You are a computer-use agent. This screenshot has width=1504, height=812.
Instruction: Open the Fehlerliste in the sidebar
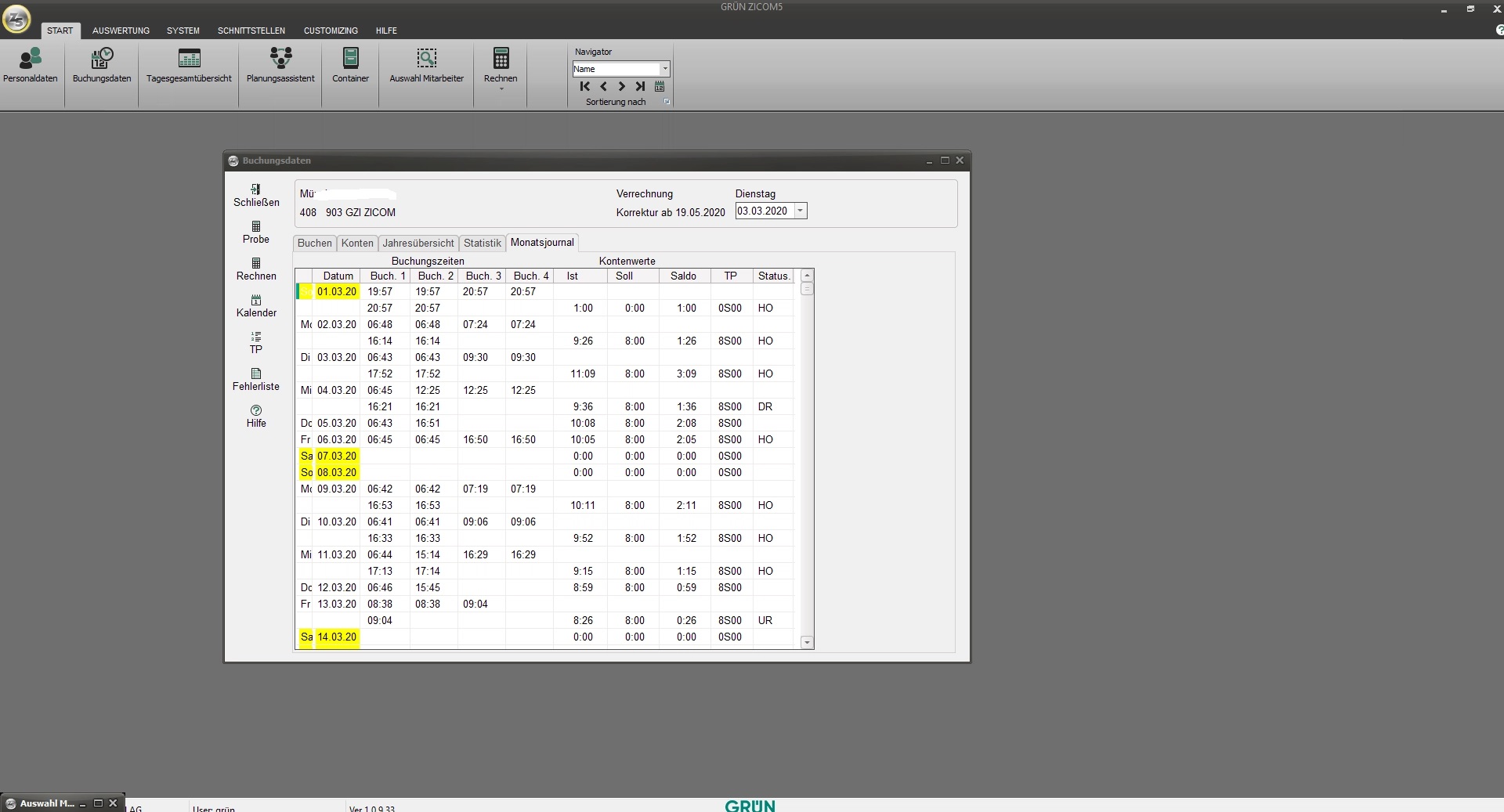(x=256, y=379)
